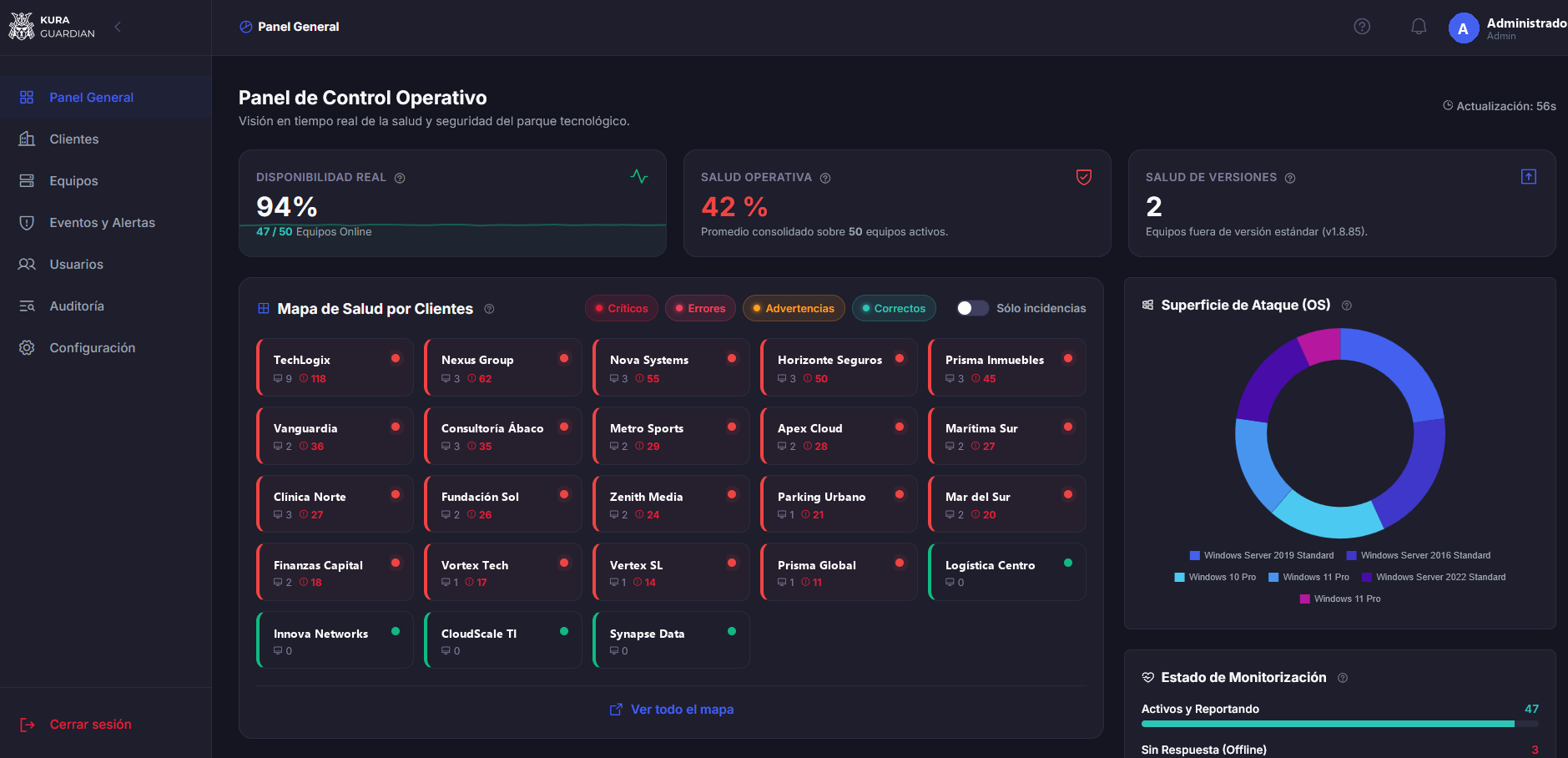
Task: Open Equipos in the sidebar
Action: coord(105,181)
